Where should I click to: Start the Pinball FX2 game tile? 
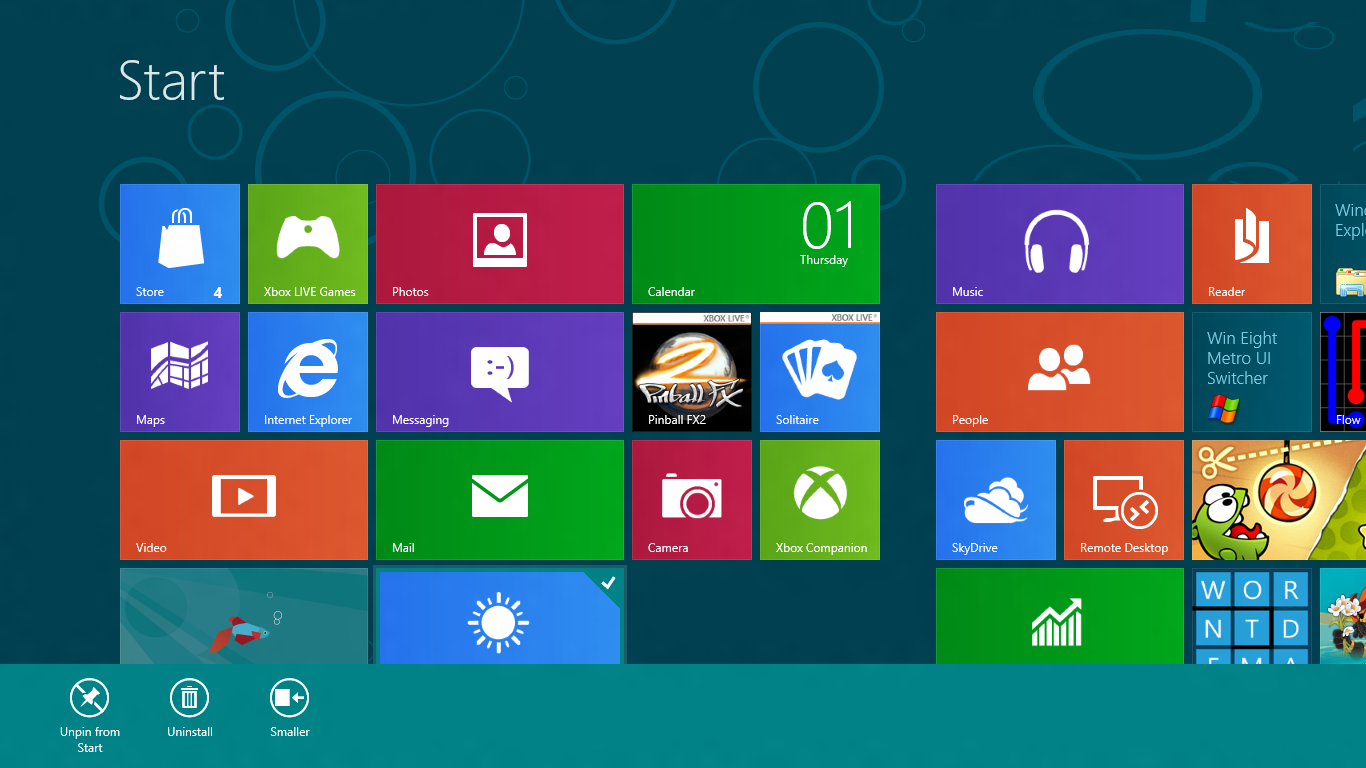(692, 372)
